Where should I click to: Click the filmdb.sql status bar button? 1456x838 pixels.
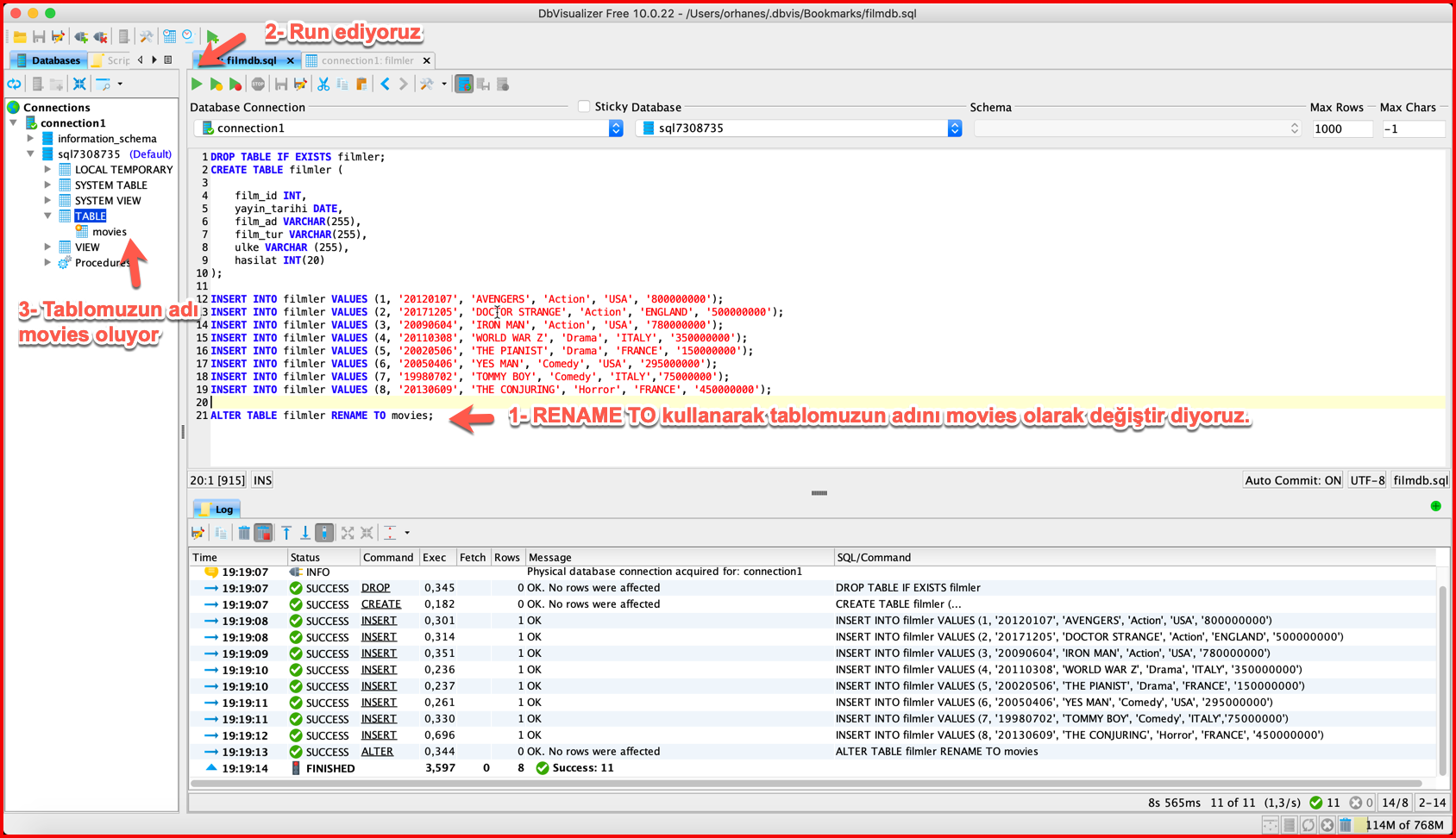1420,480
